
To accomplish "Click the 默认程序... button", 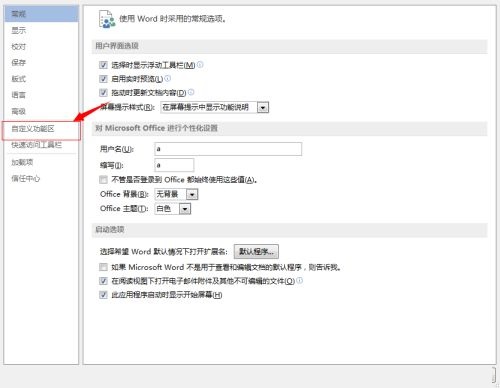I will point(256,251).
